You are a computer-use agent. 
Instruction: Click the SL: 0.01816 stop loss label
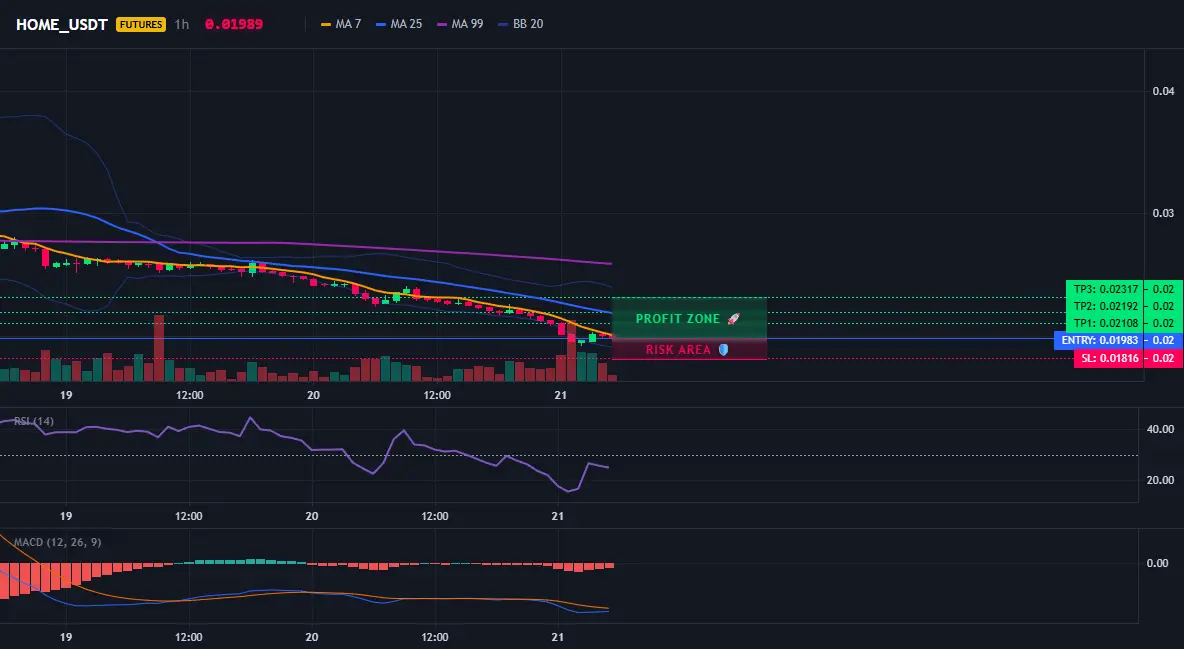click(1109, 358)
